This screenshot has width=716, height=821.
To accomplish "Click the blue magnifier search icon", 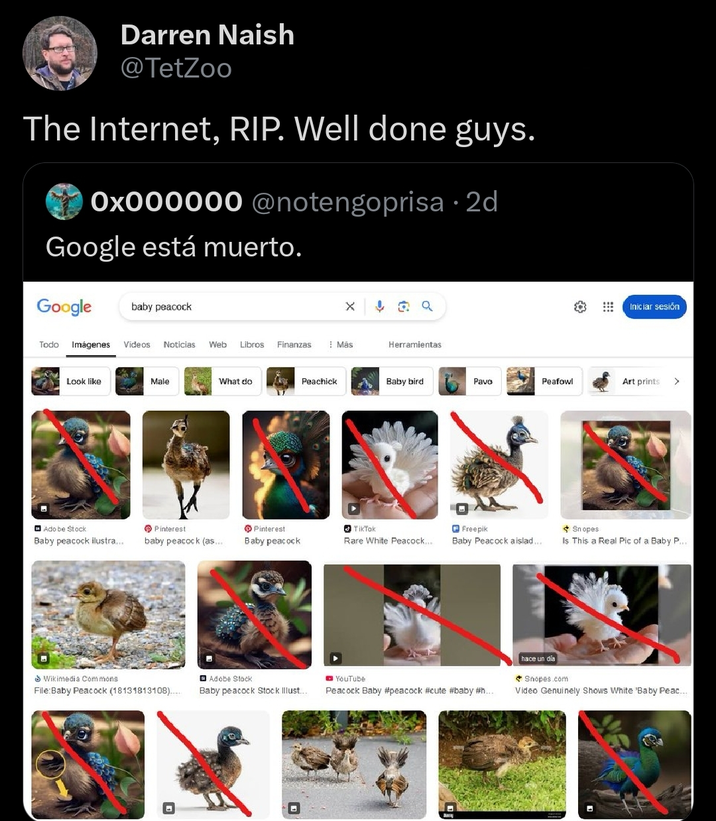I will tap(427, 307).
